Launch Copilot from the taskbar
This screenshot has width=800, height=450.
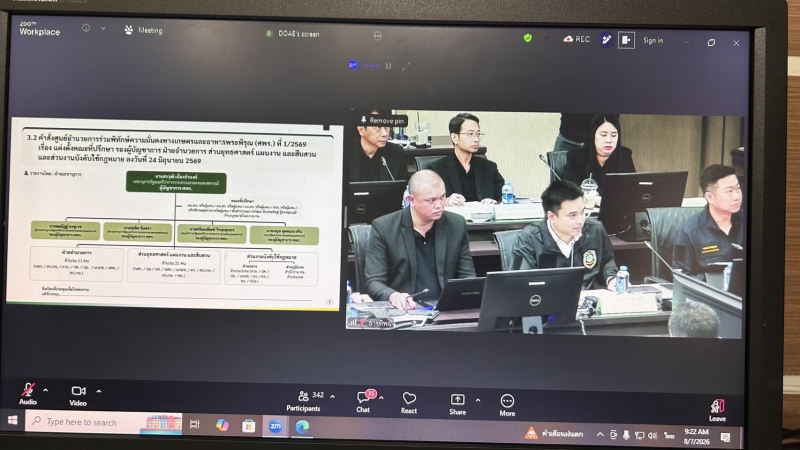point(222,425)
